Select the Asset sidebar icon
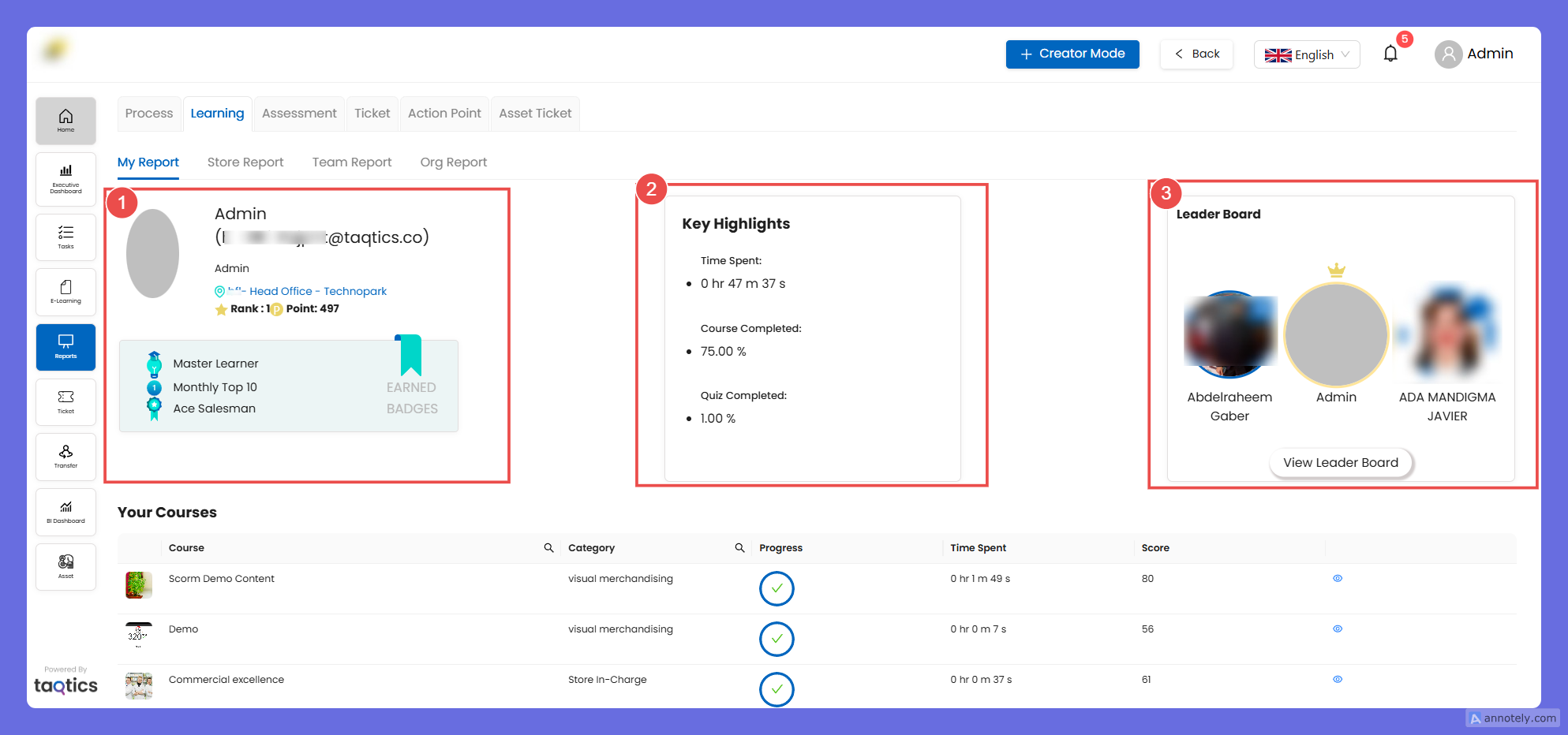The width and height of the screenshot is (1568, 735). coord(65,566)
